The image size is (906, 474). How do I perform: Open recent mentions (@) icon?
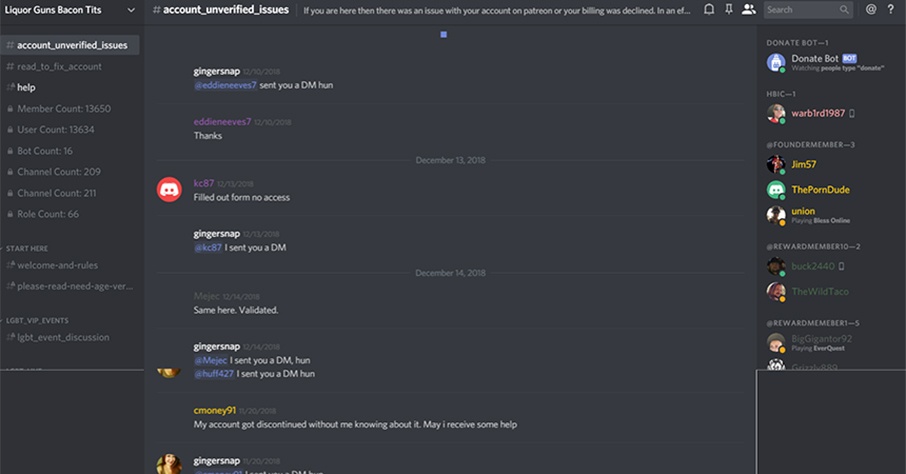pos(871,10)
